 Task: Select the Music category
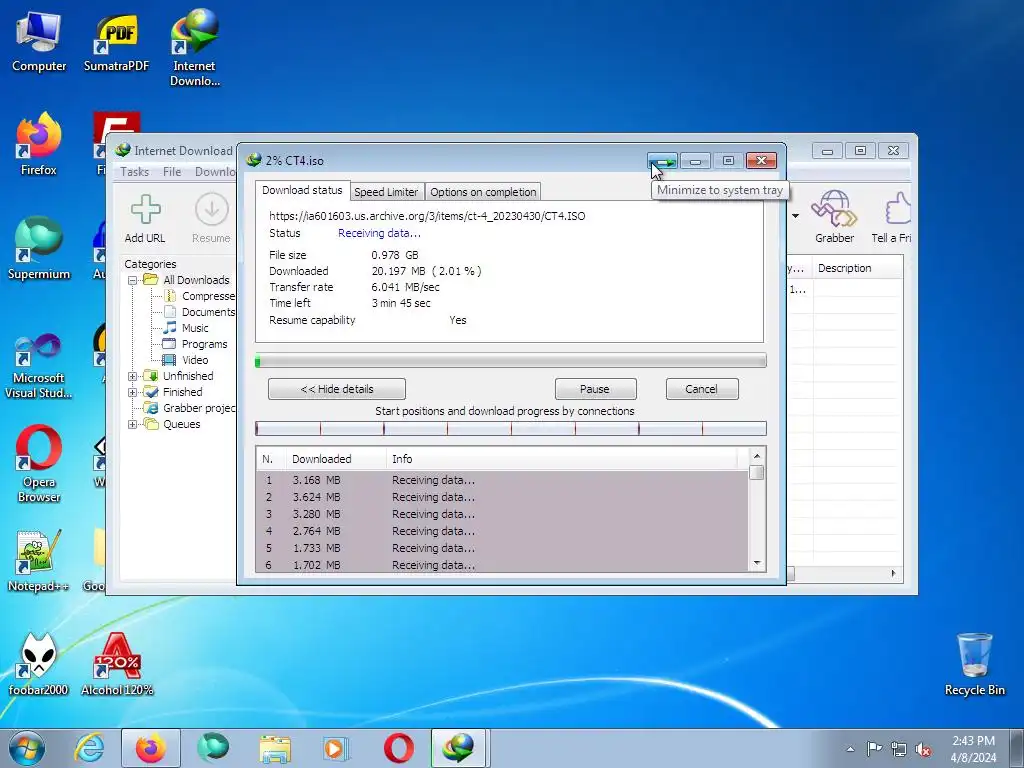point(185,328)
